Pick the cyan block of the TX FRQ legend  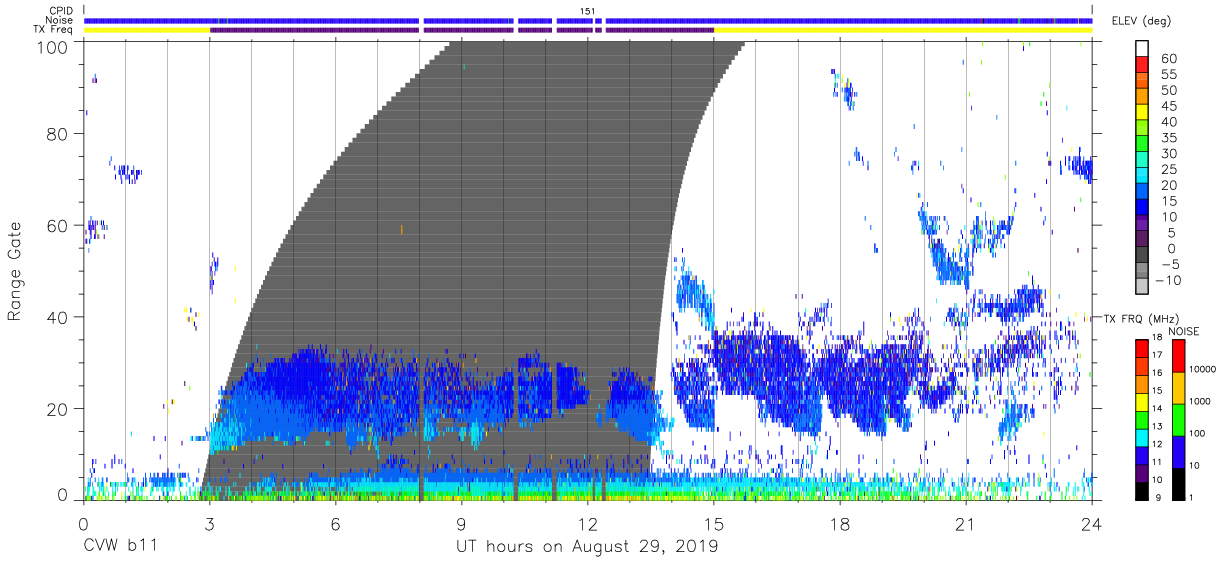[x=1142, y=437]
